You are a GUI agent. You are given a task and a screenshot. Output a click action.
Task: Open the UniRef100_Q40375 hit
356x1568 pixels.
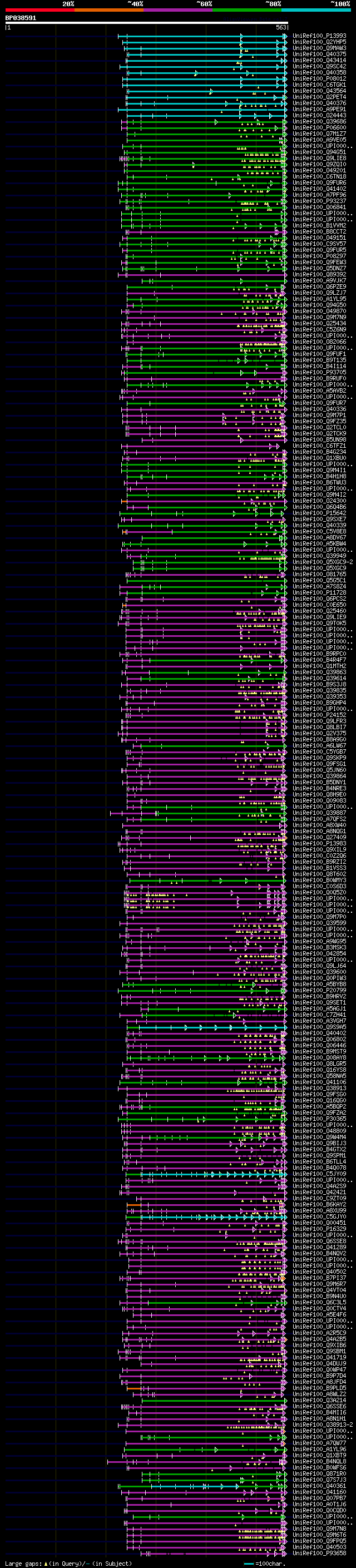point(319,54)
